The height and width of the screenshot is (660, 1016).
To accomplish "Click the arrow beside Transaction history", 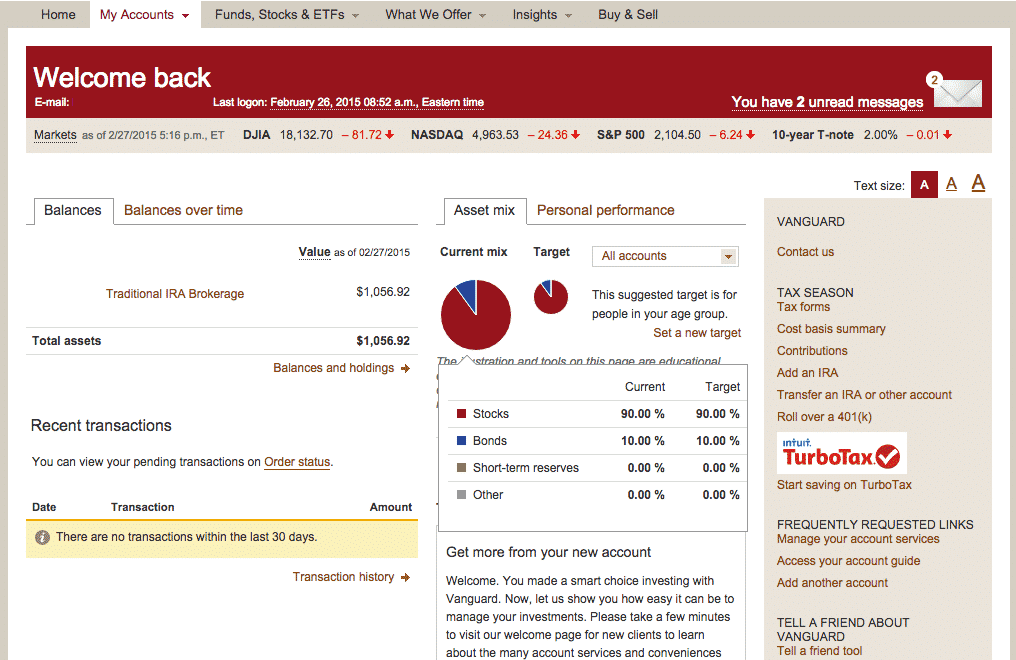I will 406,577.
